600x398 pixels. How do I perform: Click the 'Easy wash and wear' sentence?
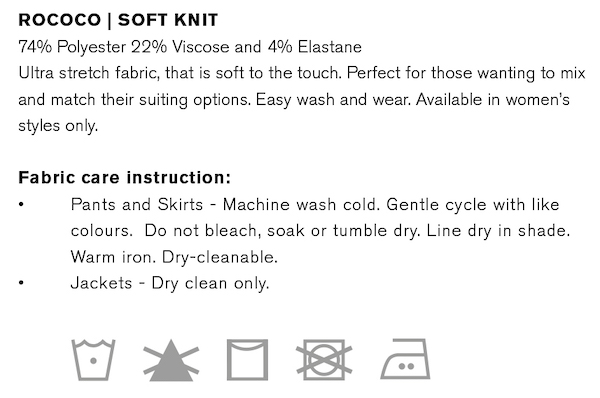tap(334, 100)
